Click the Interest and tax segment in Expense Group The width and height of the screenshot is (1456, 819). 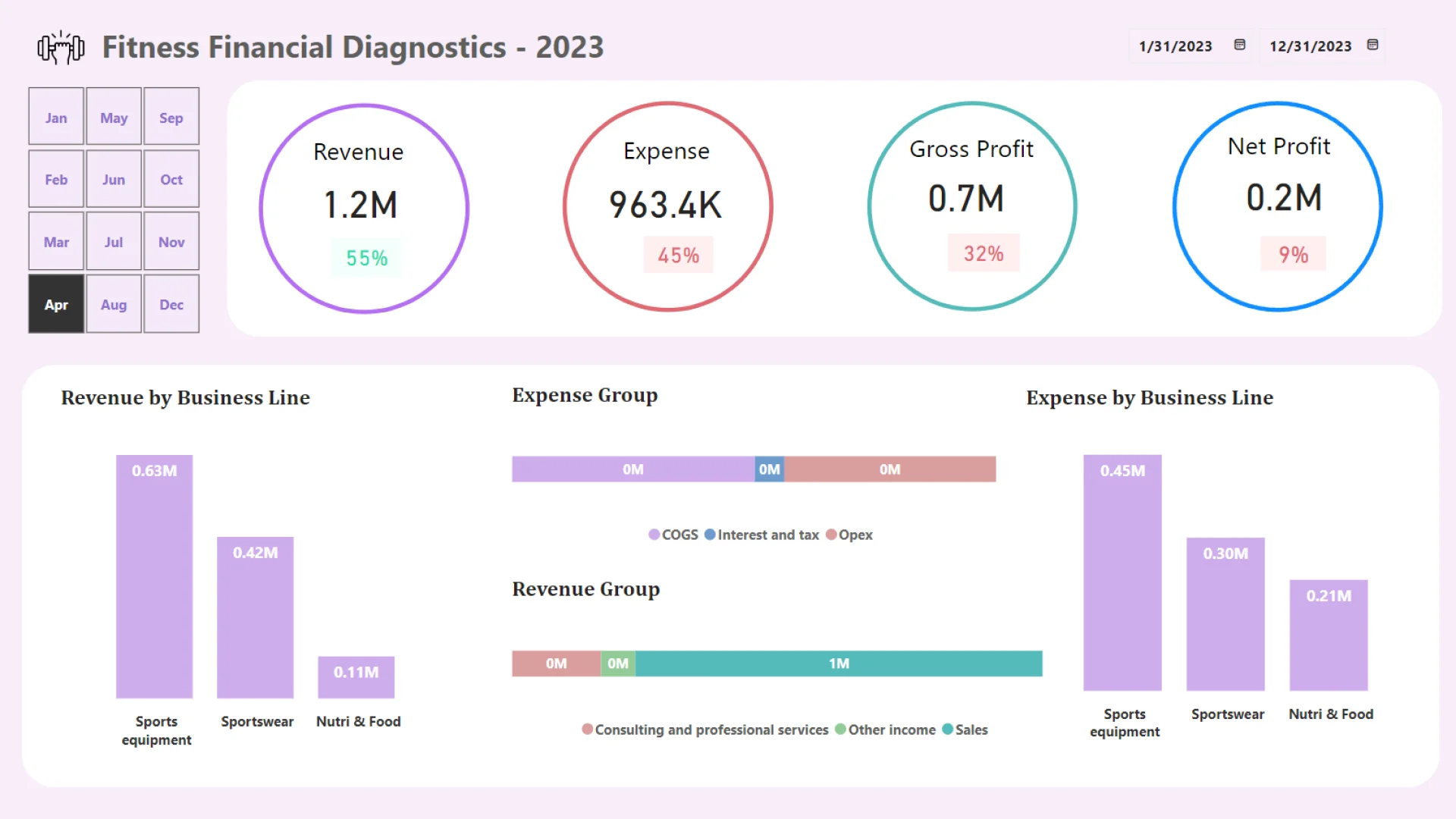pyautogui.click(x=769, y=469)
